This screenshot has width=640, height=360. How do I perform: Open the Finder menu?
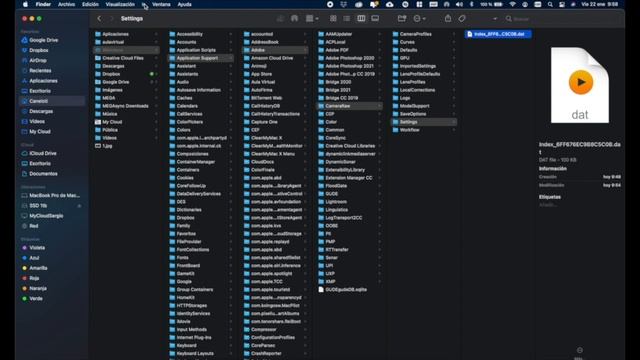click(x=43, y=4)
